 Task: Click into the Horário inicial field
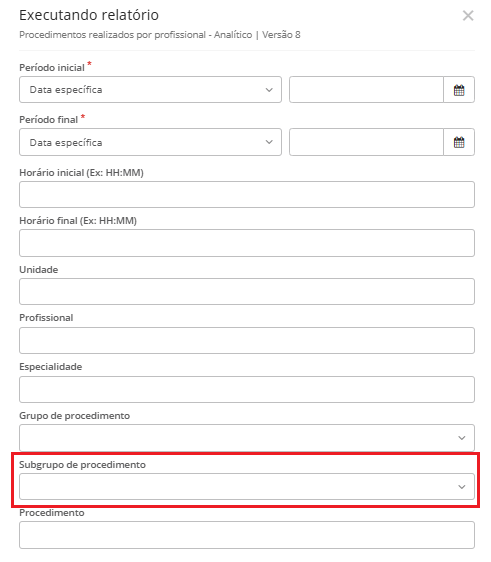[247, 194]
